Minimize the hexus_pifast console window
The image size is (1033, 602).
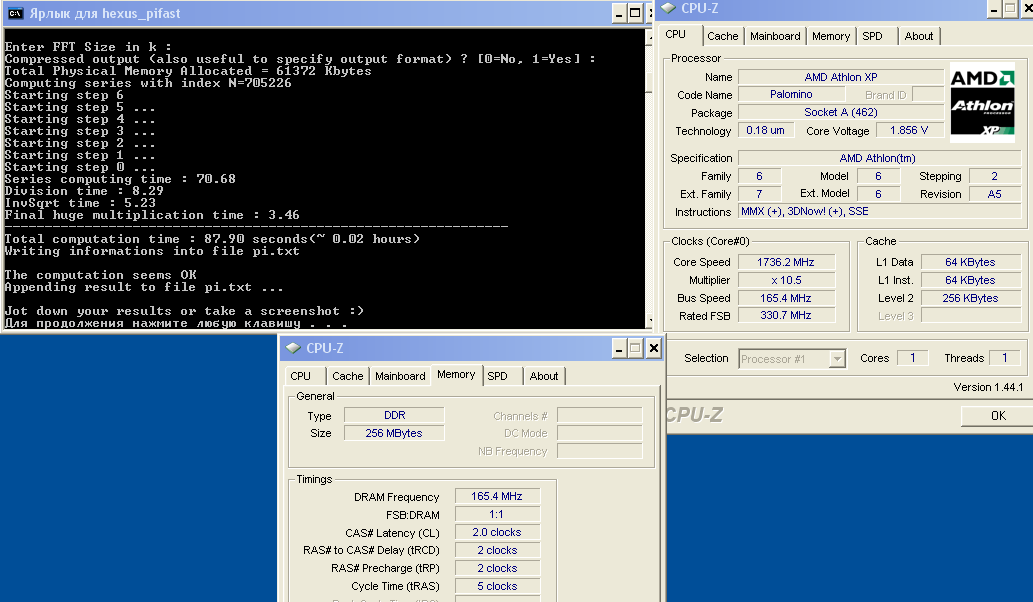click(x=619, y=13)
